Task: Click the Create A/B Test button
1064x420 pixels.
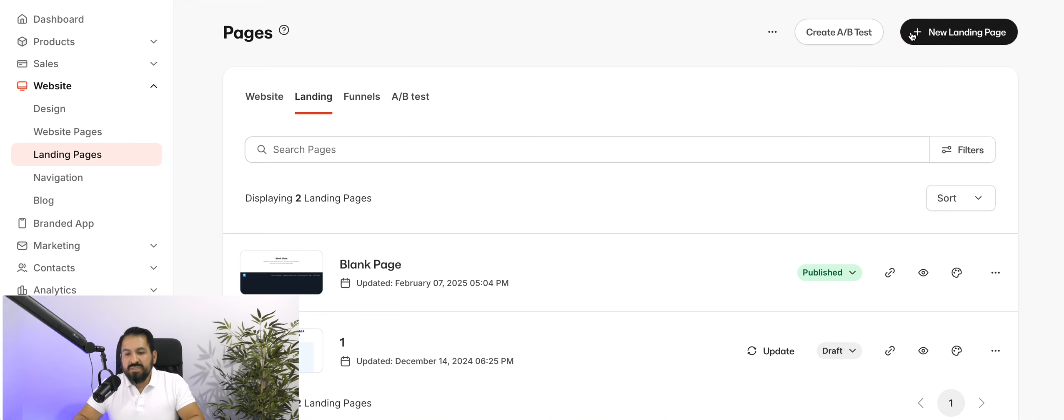Action: (838, 32)
